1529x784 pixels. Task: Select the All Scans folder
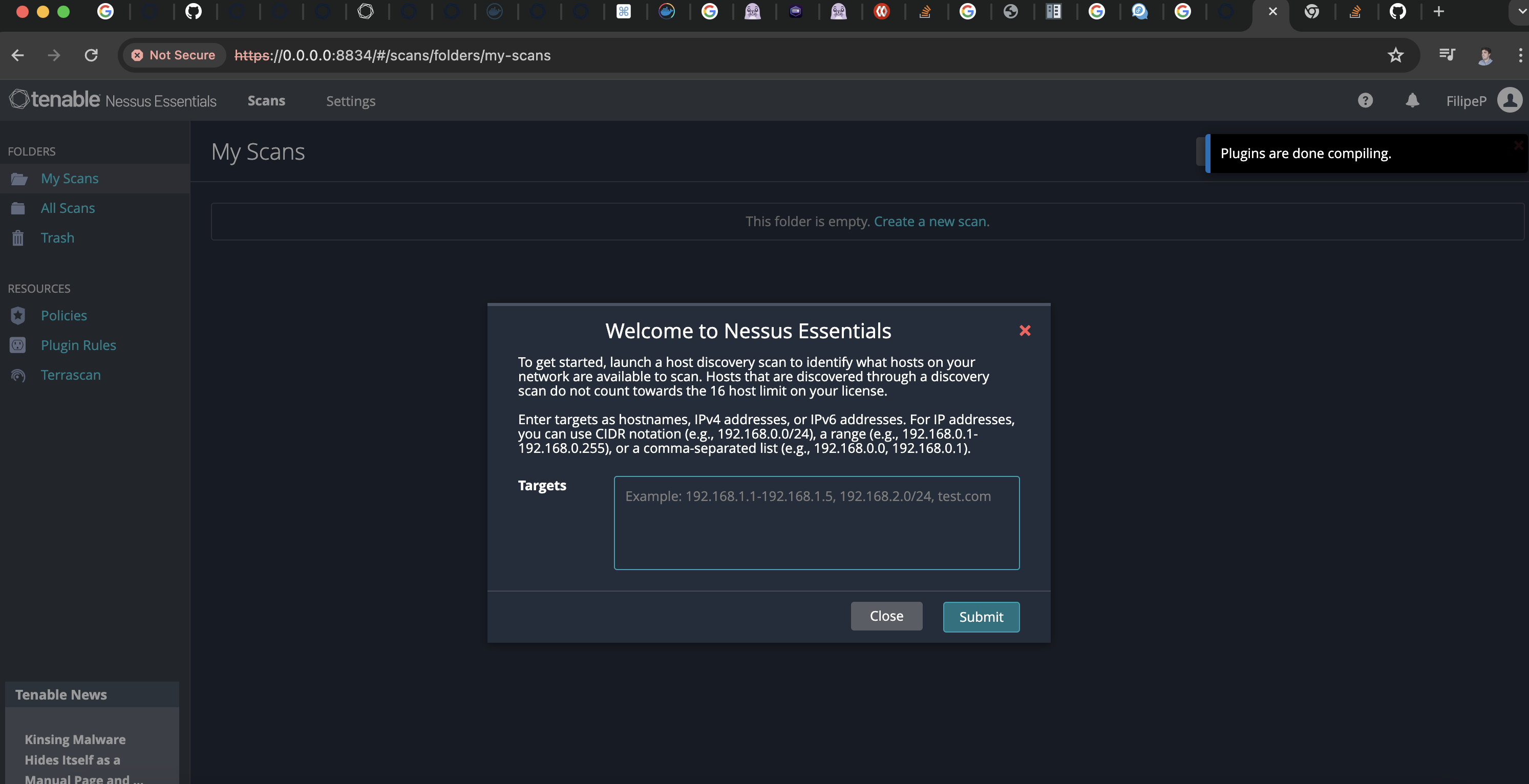pyautogui.click(x=68, y=208)
